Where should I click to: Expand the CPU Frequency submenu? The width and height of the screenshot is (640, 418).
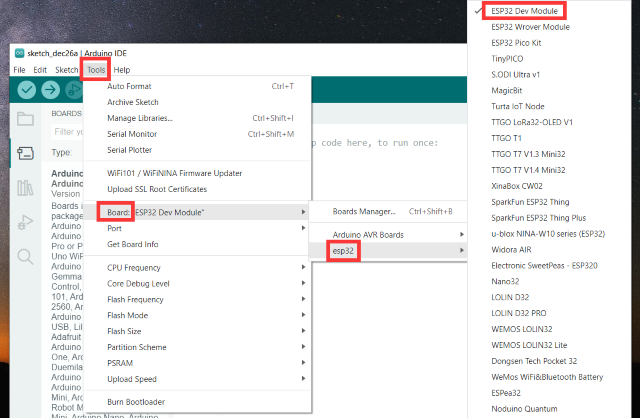(x=198, y=267)
